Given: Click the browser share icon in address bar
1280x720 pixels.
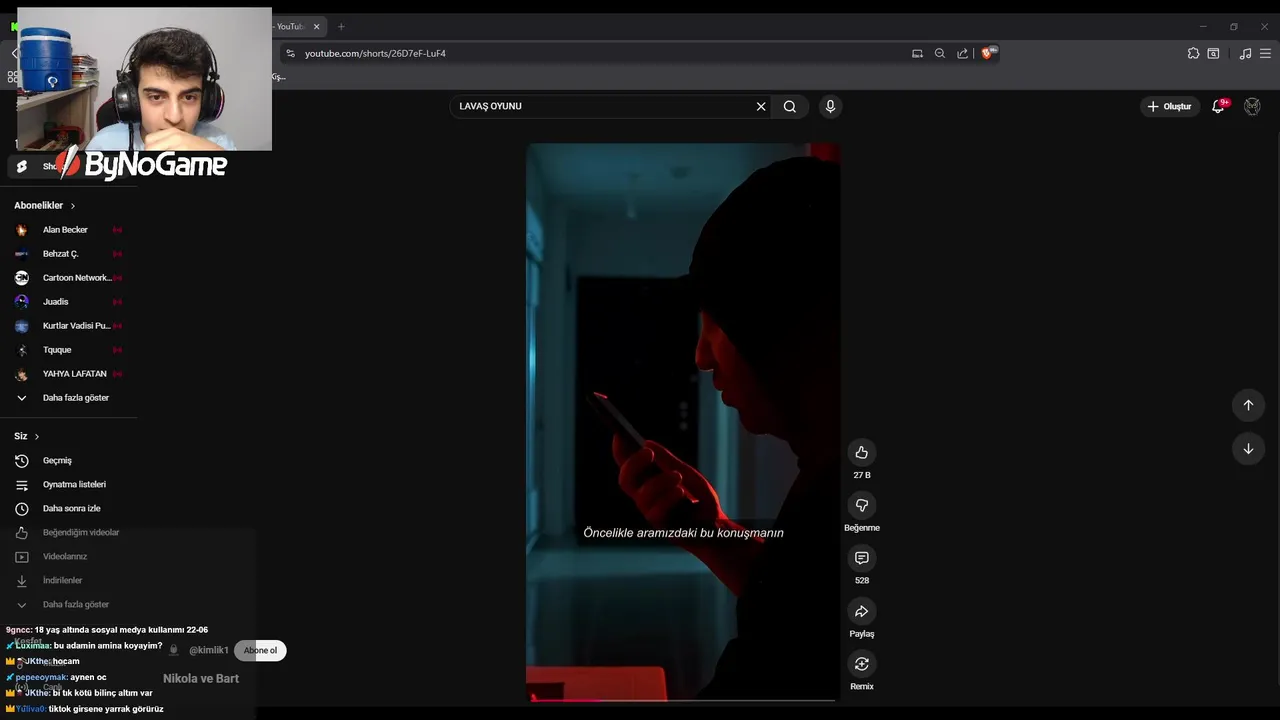Looking at the screenshot, I should click(962, 53).
